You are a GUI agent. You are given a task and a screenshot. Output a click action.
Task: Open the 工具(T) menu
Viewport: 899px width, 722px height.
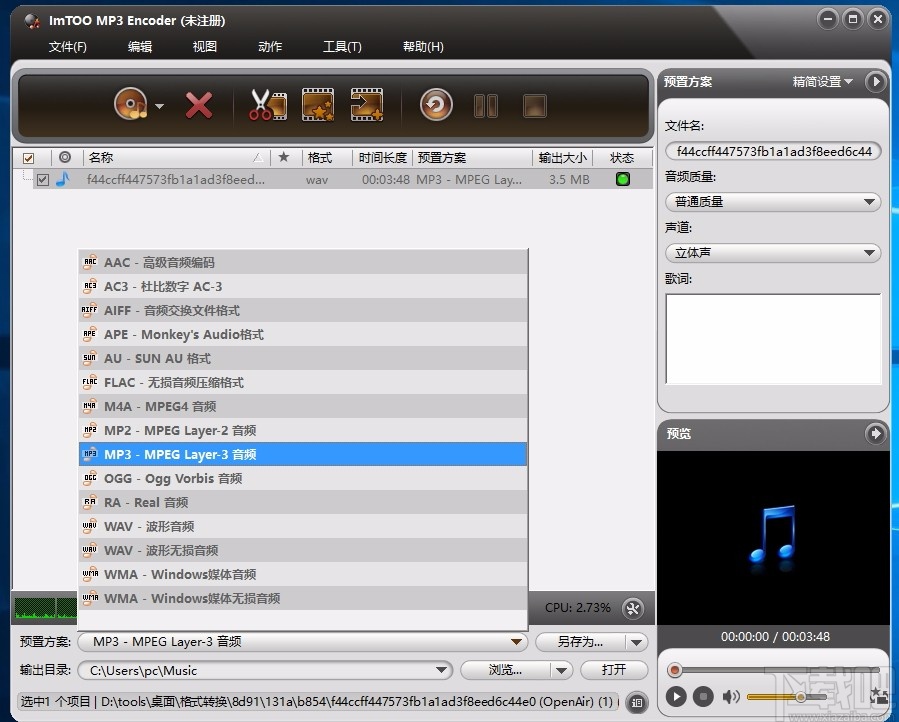(342, 46)
